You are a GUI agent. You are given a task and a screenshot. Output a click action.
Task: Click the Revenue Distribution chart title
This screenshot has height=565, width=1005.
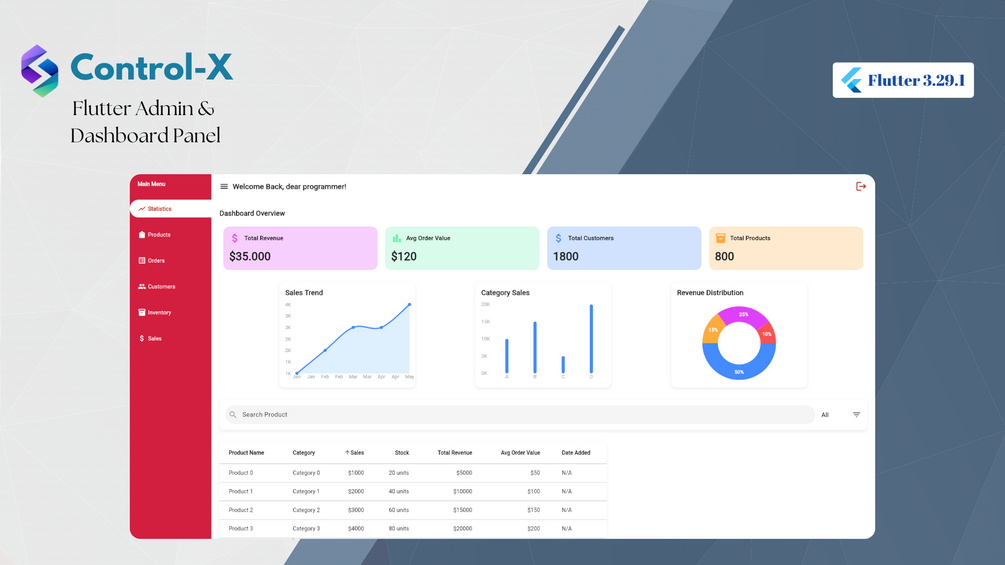coord(710,293)
